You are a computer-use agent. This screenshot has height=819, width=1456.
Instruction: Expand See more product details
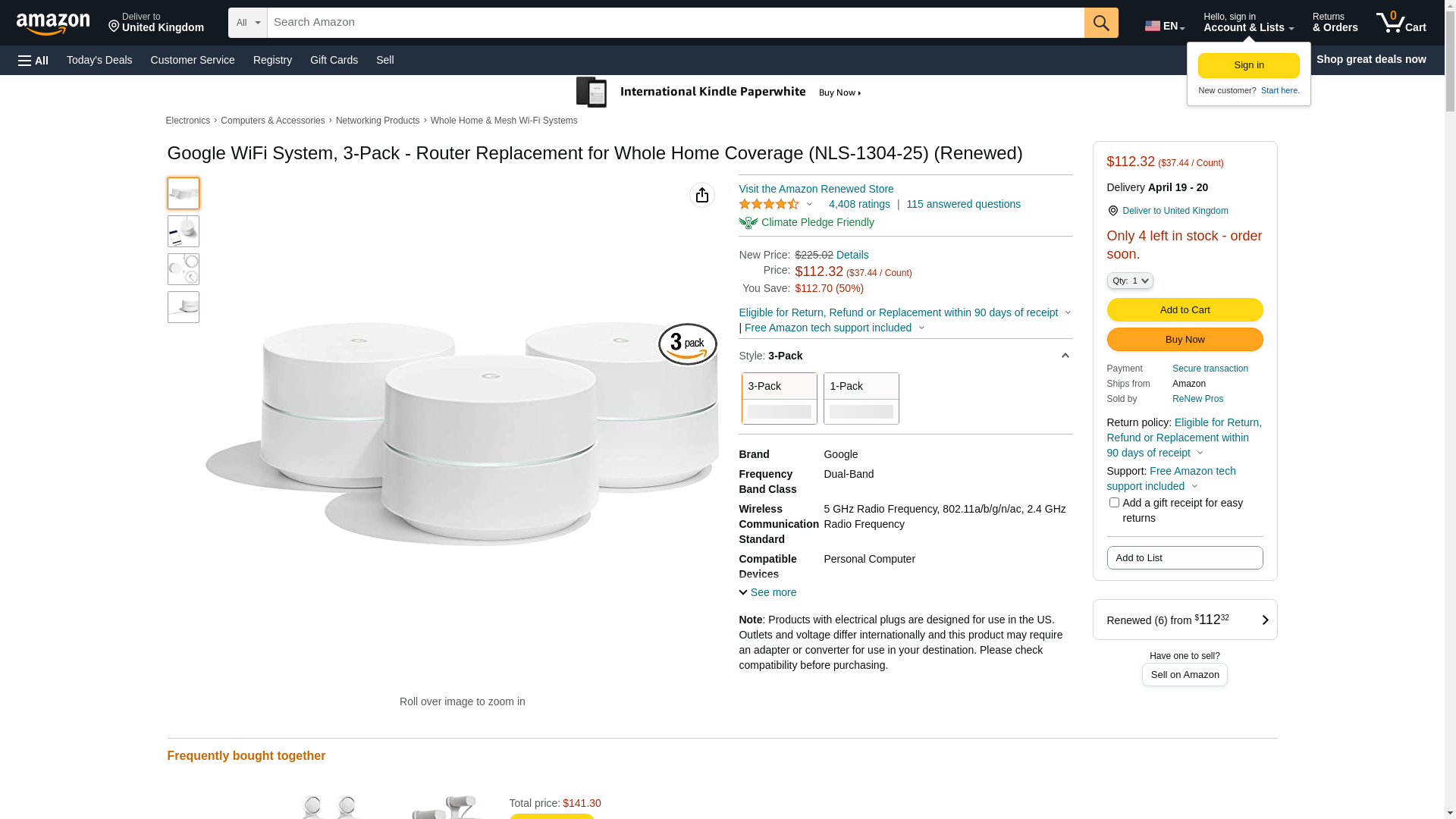[767, 592]
